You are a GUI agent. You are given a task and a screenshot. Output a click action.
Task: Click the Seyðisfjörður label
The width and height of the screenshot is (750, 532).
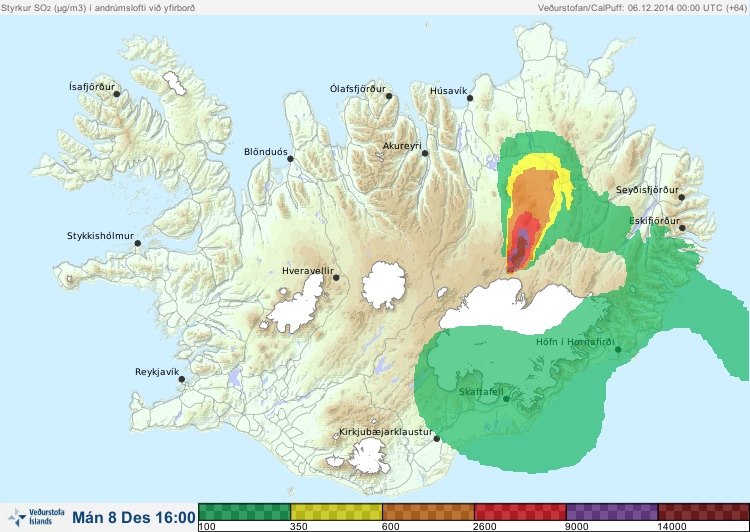[x=647, y=190]
